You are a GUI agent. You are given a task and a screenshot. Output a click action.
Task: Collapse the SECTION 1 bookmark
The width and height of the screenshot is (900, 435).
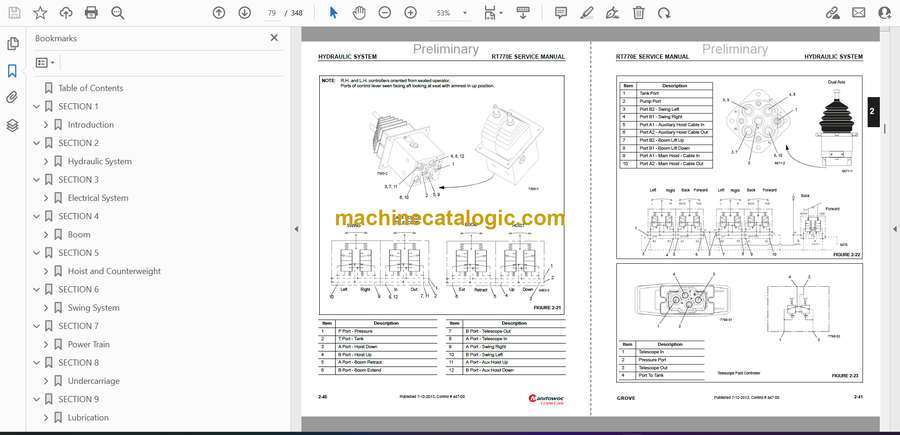point(37,106)
